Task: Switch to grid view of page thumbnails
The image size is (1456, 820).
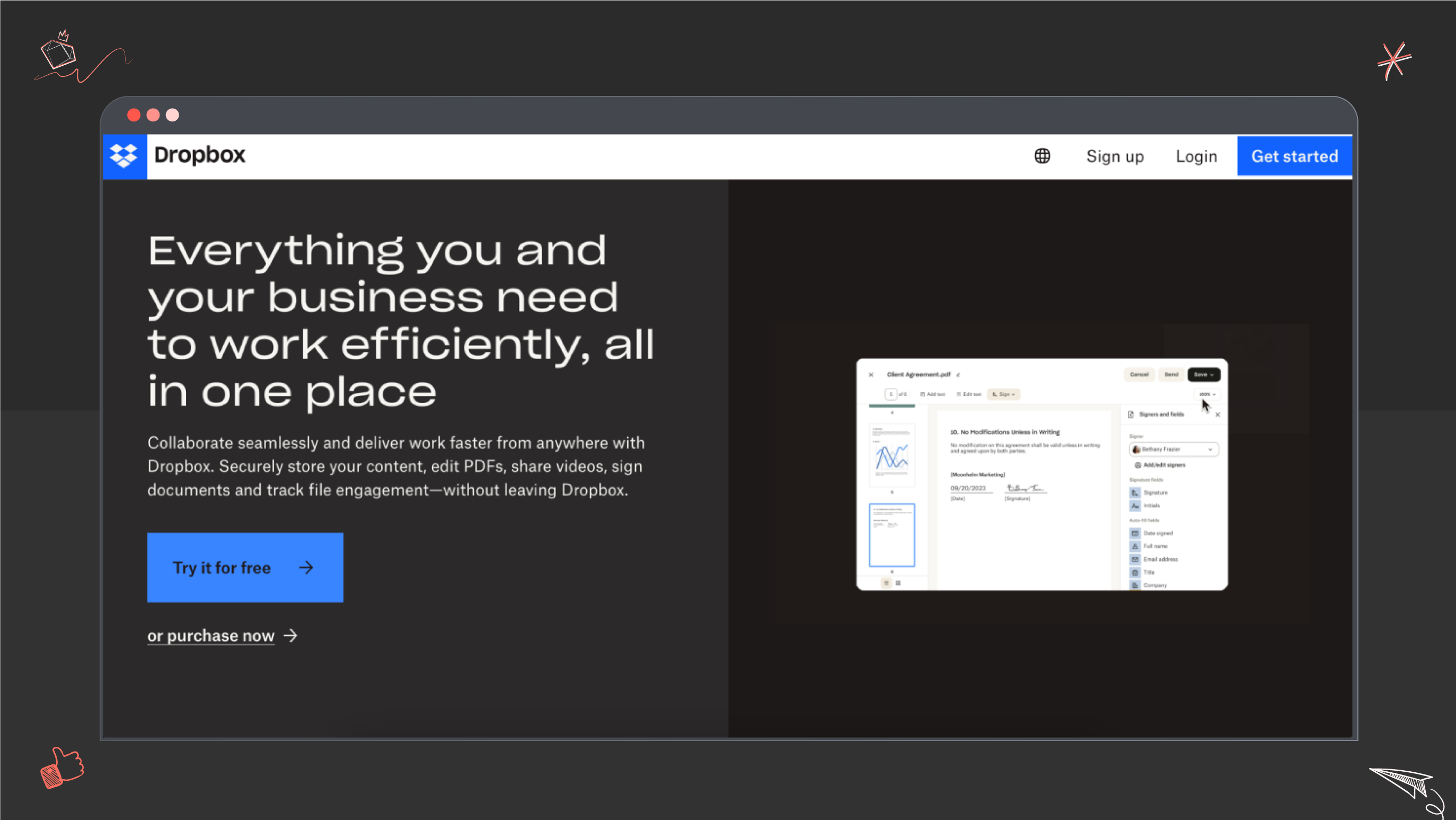Action: 898,583
